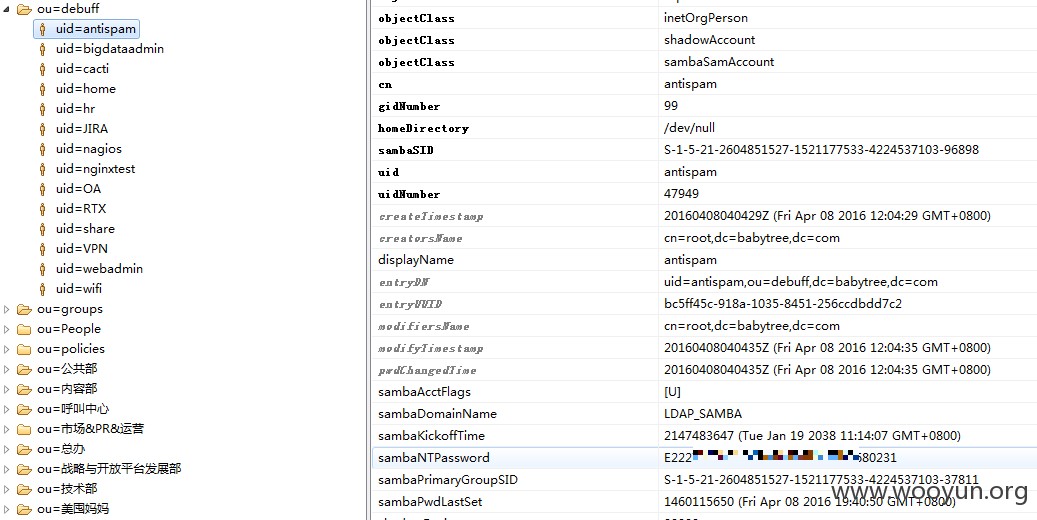
Task: Click the folder icon of ou=美国妈妈
Action: click(x=24, y=509)
